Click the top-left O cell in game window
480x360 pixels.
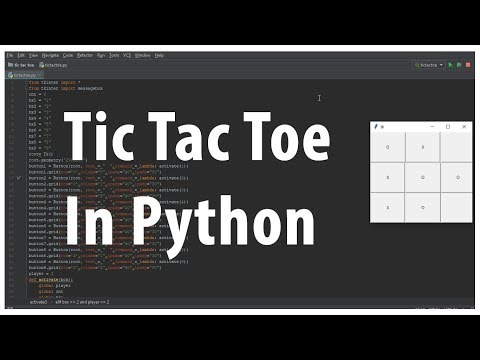point(388,147)
